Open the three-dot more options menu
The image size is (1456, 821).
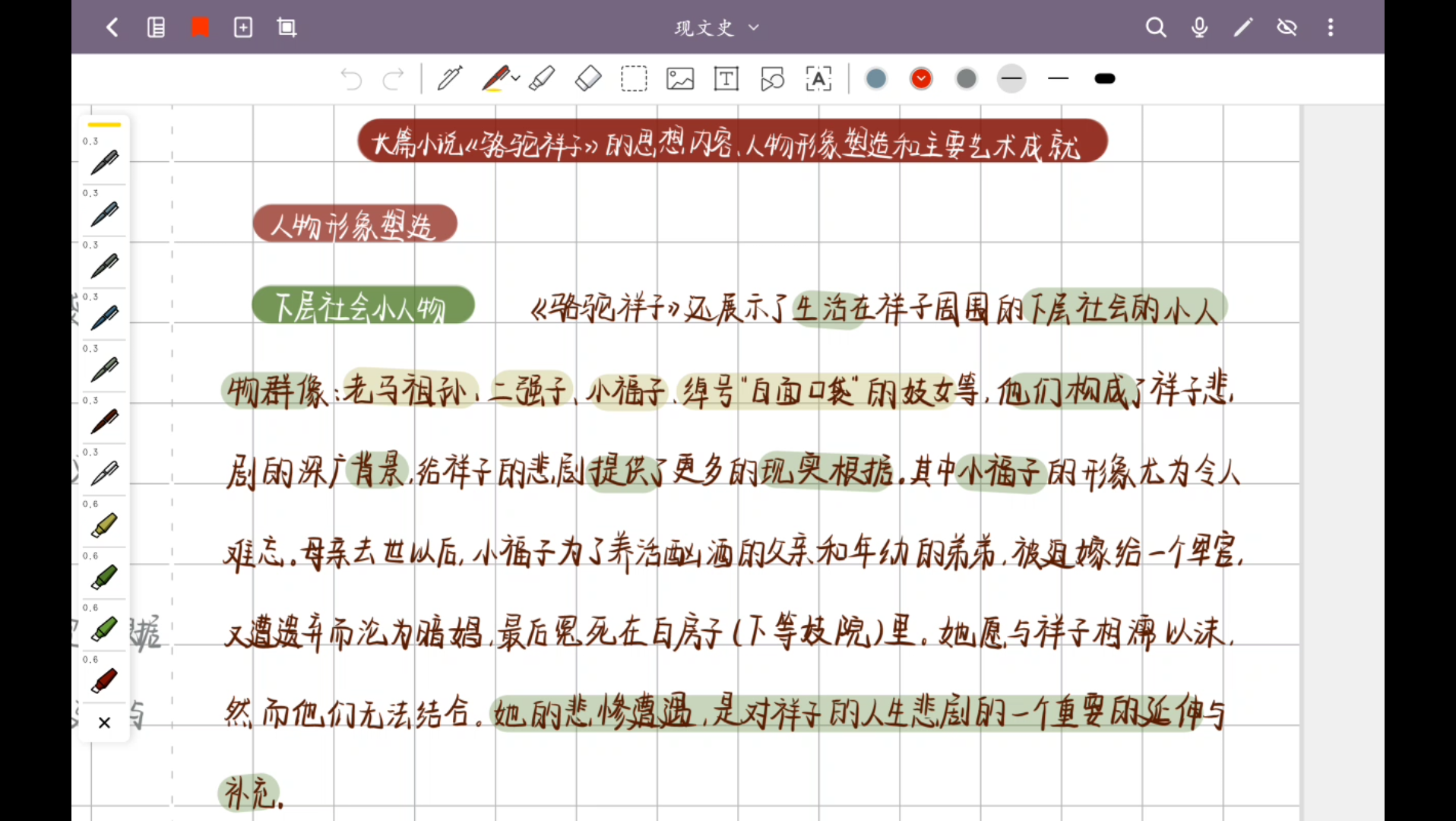1330,28
